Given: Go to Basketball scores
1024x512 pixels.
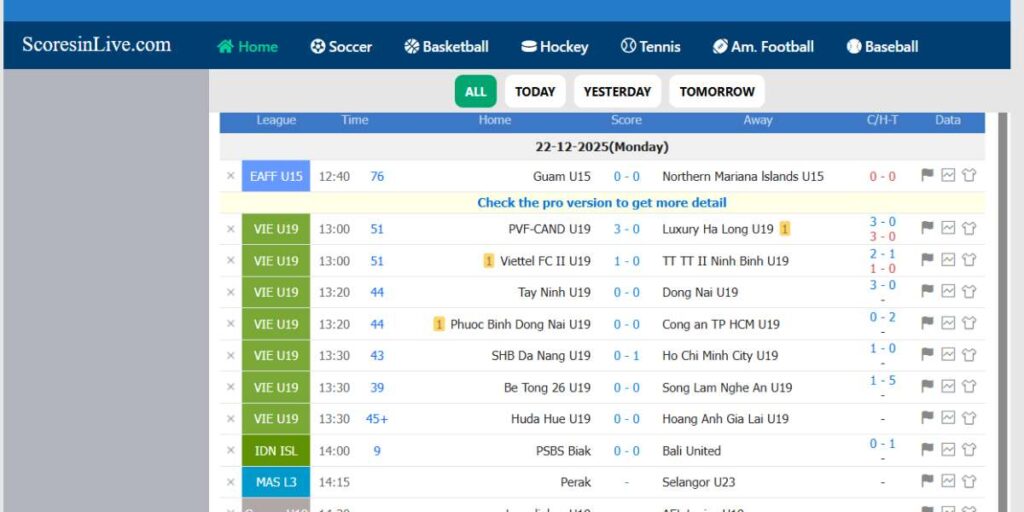Looking at the screenshot, I should click(446, 47).
